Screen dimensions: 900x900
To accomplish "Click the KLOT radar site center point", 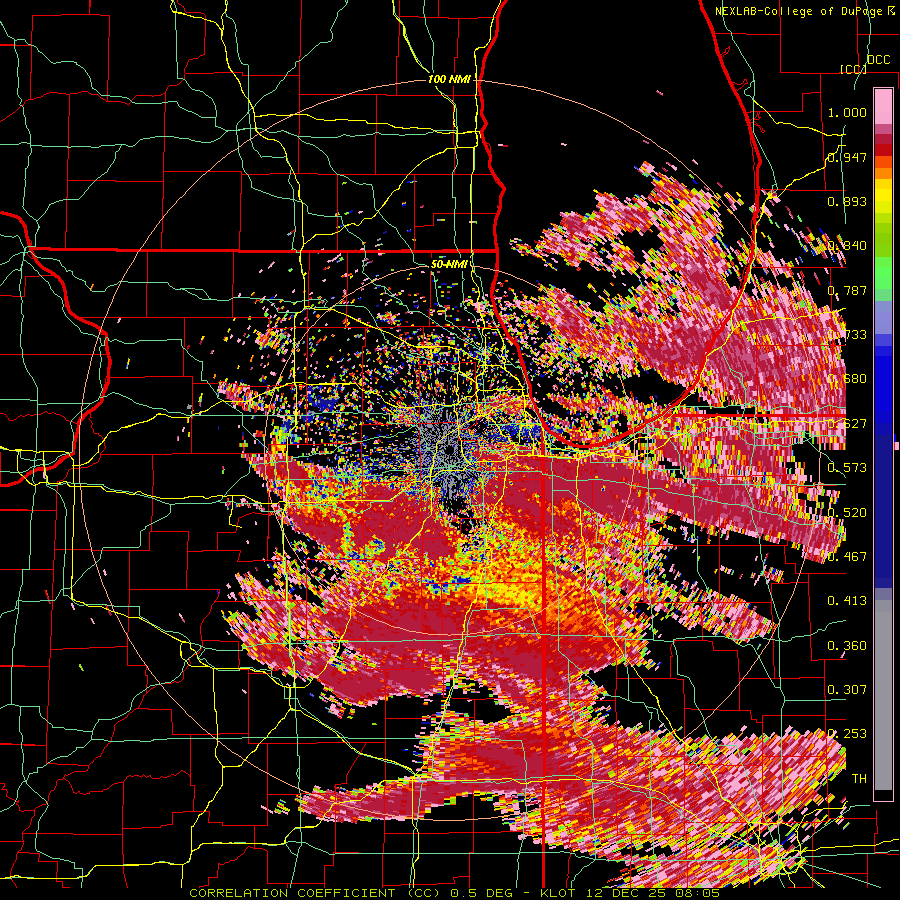I will point(449,452).
